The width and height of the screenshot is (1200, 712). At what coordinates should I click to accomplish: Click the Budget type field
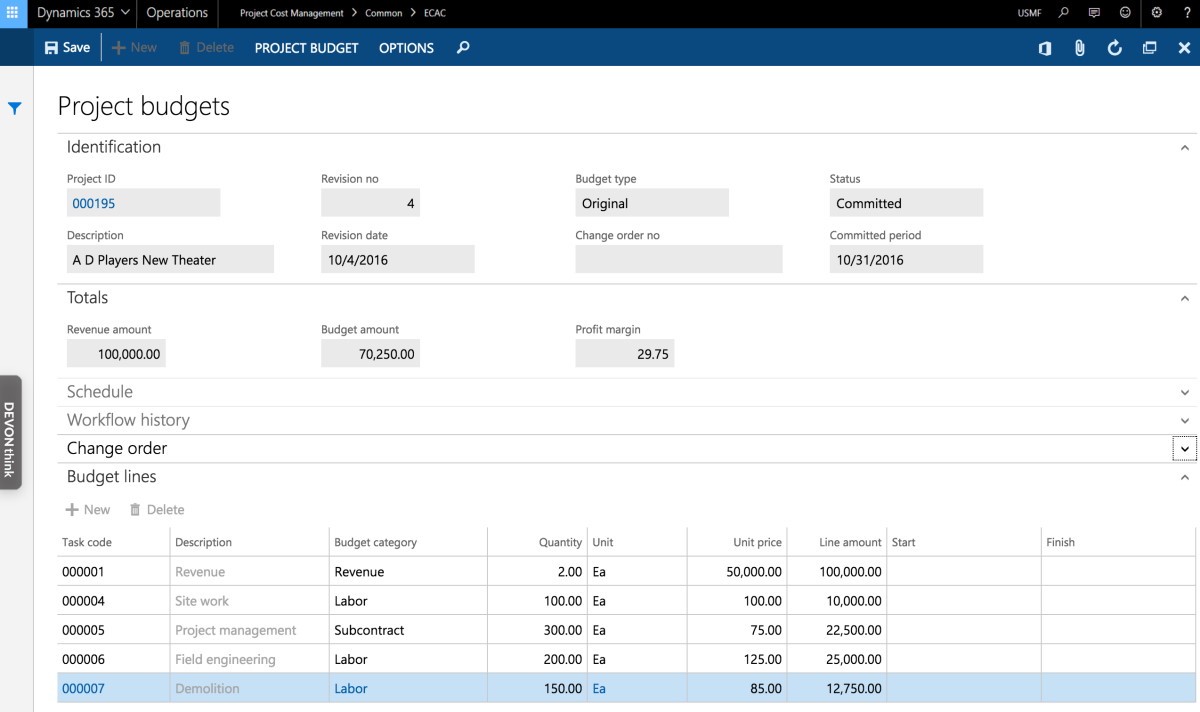[x=652, y=203]
